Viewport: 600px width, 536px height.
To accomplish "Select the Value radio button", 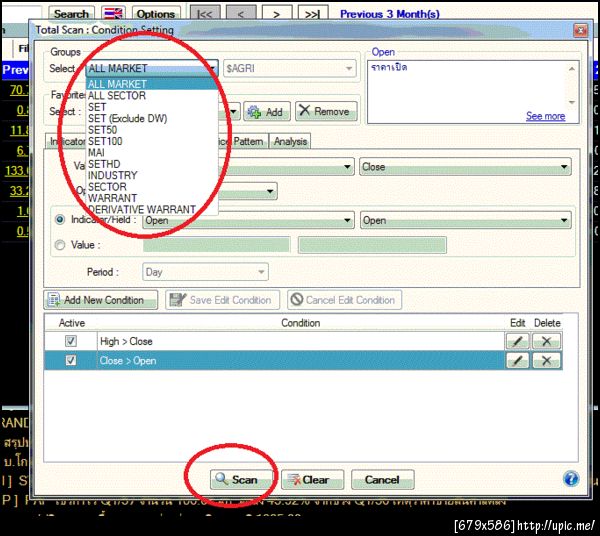I will coord(60,245).
